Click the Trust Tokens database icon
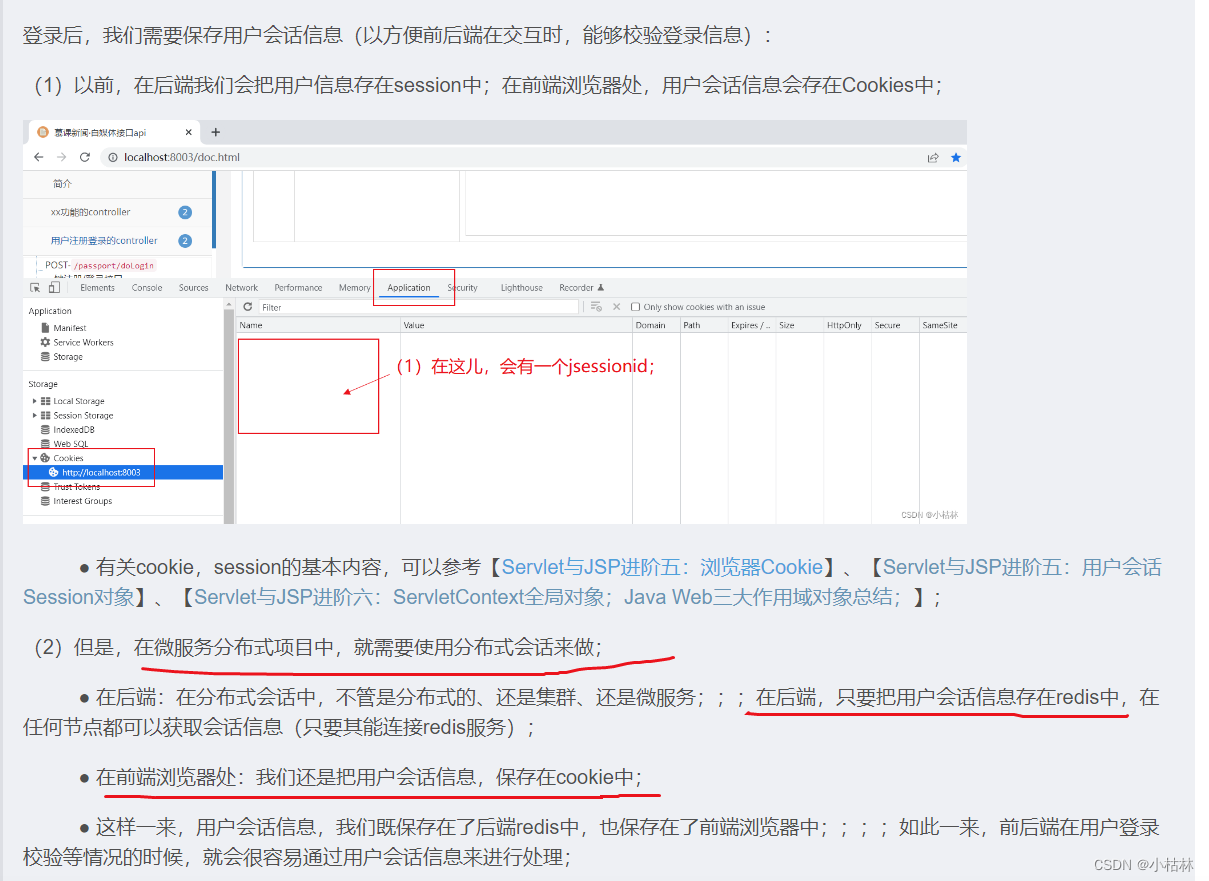1209x881 pixels. tap(45, 487)
